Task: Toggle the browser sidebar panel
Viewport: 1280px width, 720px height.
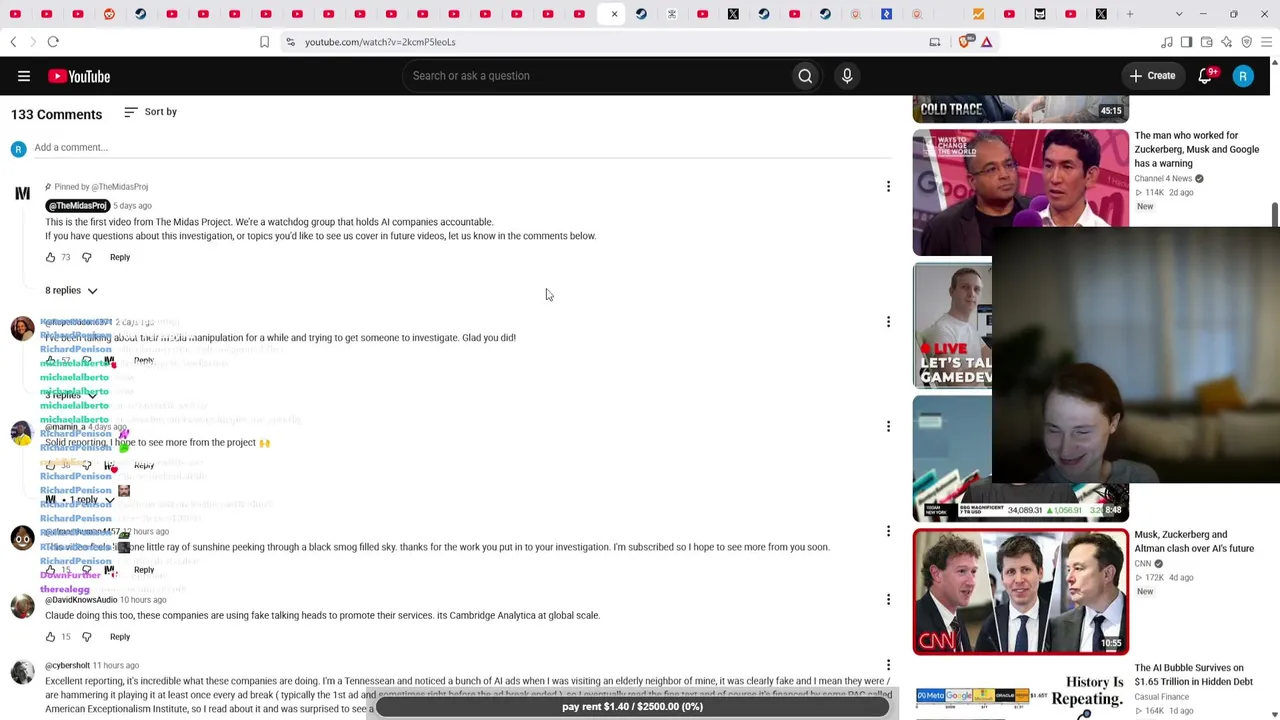Action: (1186, 42)
